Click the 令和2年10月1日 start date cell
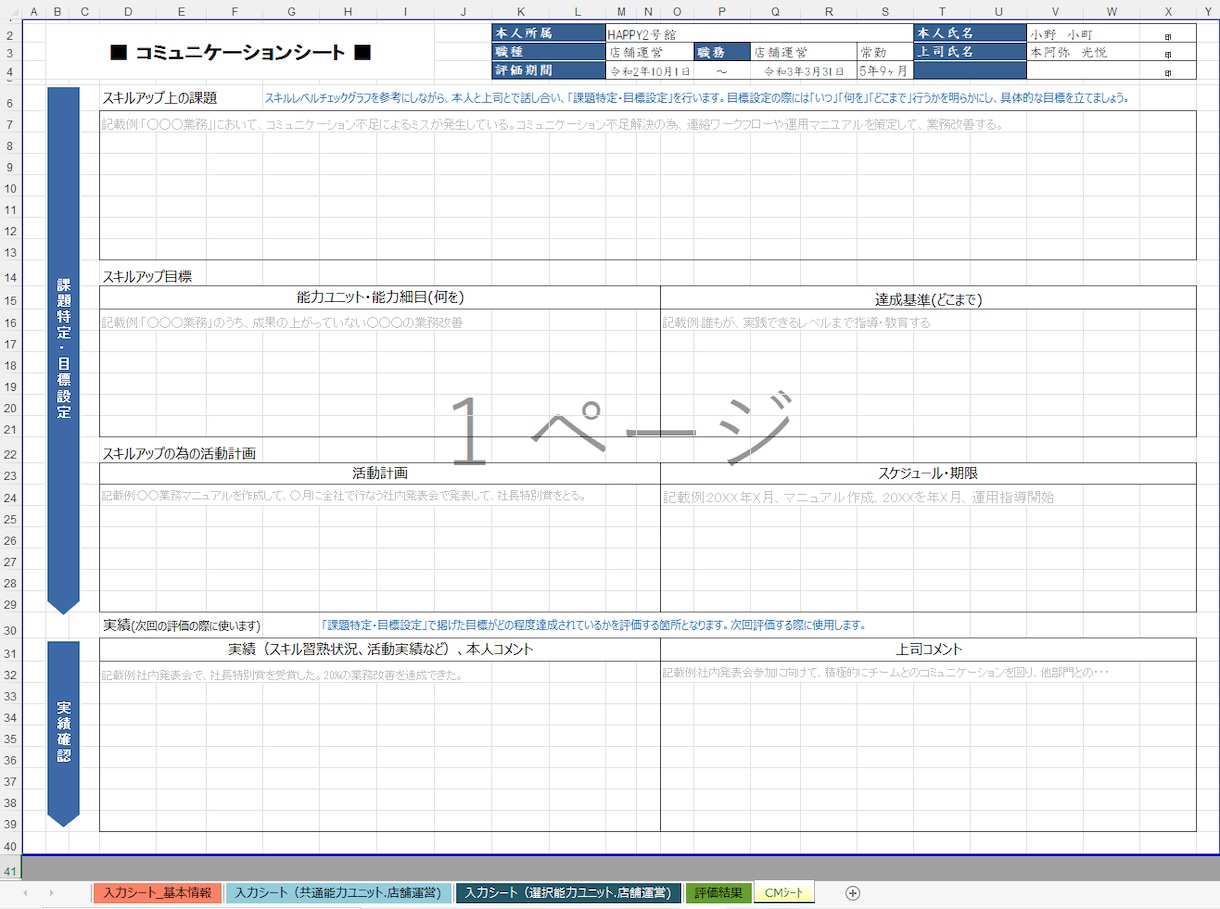The height and width of the screenshot is (909, 1220). pyautogui.click(x=650, y=71)
